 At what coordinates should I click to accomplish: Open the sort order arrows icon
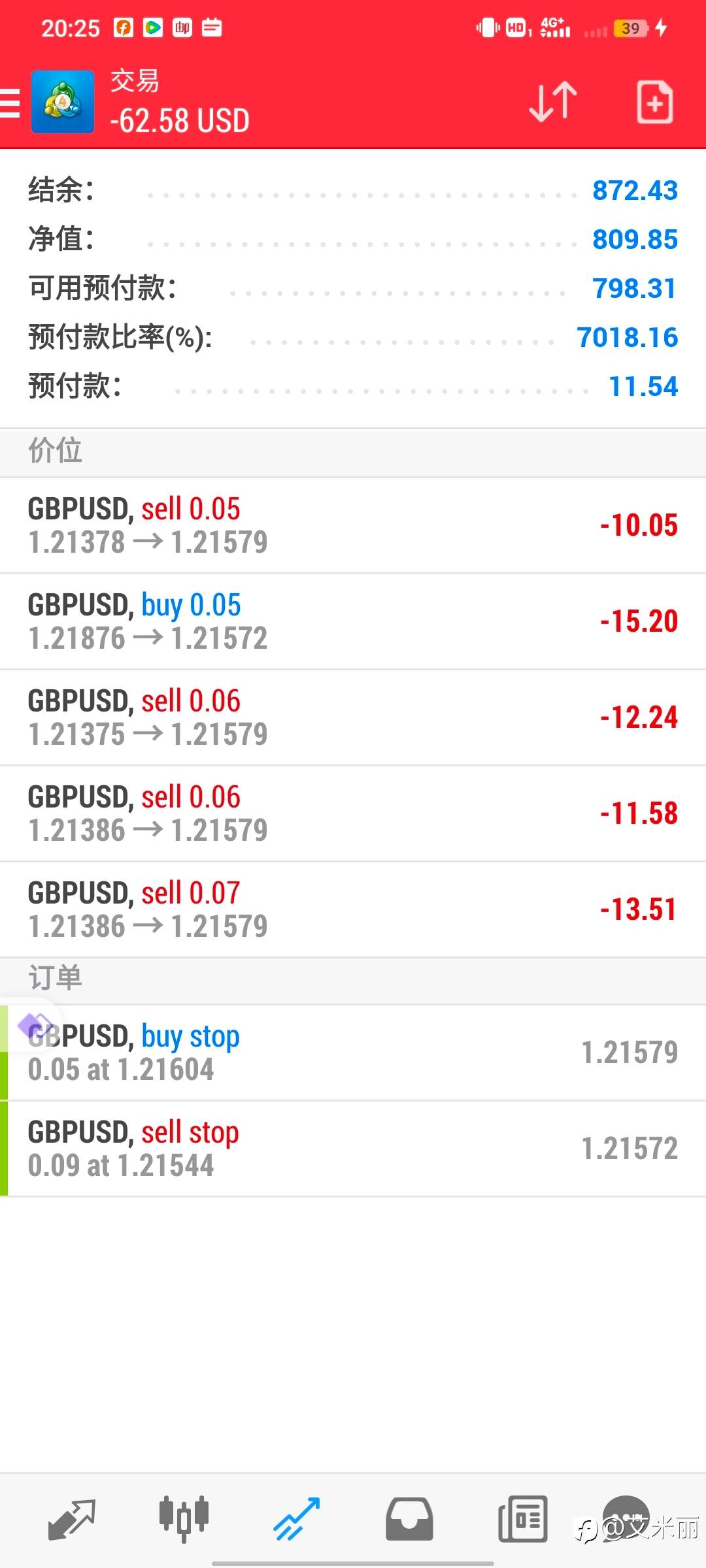click(x=552, y=102)
